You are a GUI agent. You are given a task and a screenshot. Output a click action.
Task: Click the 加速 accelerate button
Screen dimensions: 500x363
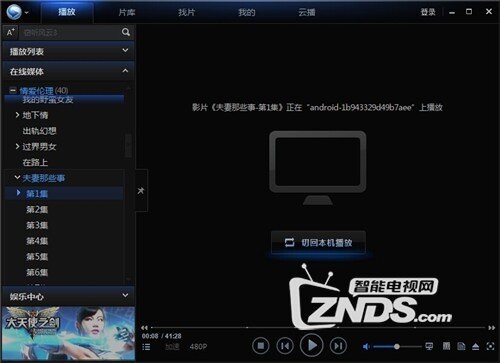point(172,347)
